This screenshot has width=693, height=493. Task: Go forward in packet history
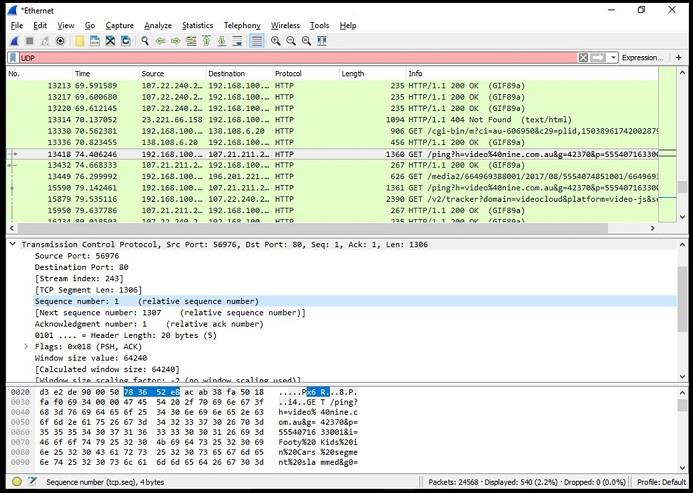pyautogui.click(x=175, y=41)
